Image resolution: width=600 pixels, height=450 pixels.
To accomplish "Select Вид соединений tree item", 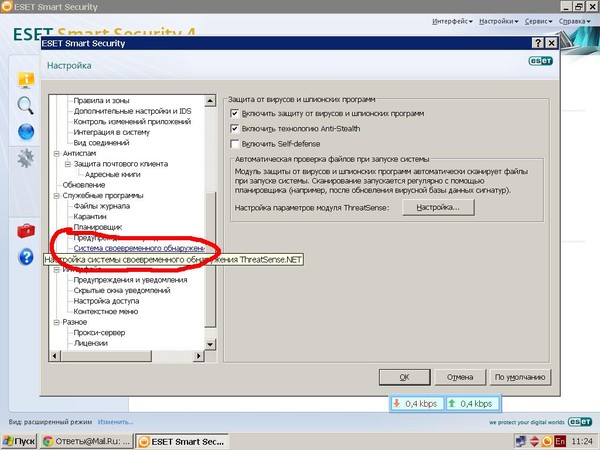I will pyautogui.click(x=101, y=143).
